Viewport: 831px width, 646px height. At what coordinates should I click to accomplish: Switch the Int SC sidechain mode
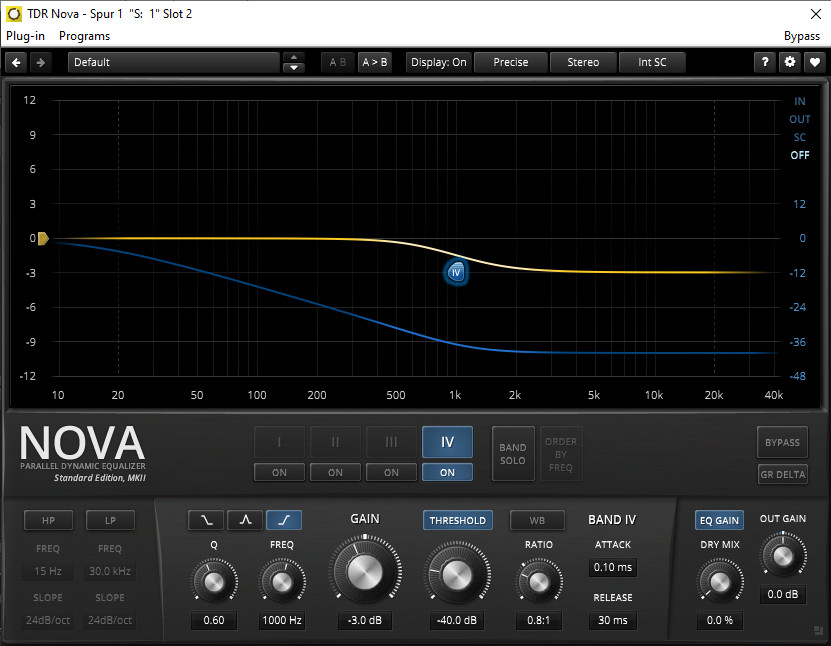pyautogui.click(x=652, y=63)
